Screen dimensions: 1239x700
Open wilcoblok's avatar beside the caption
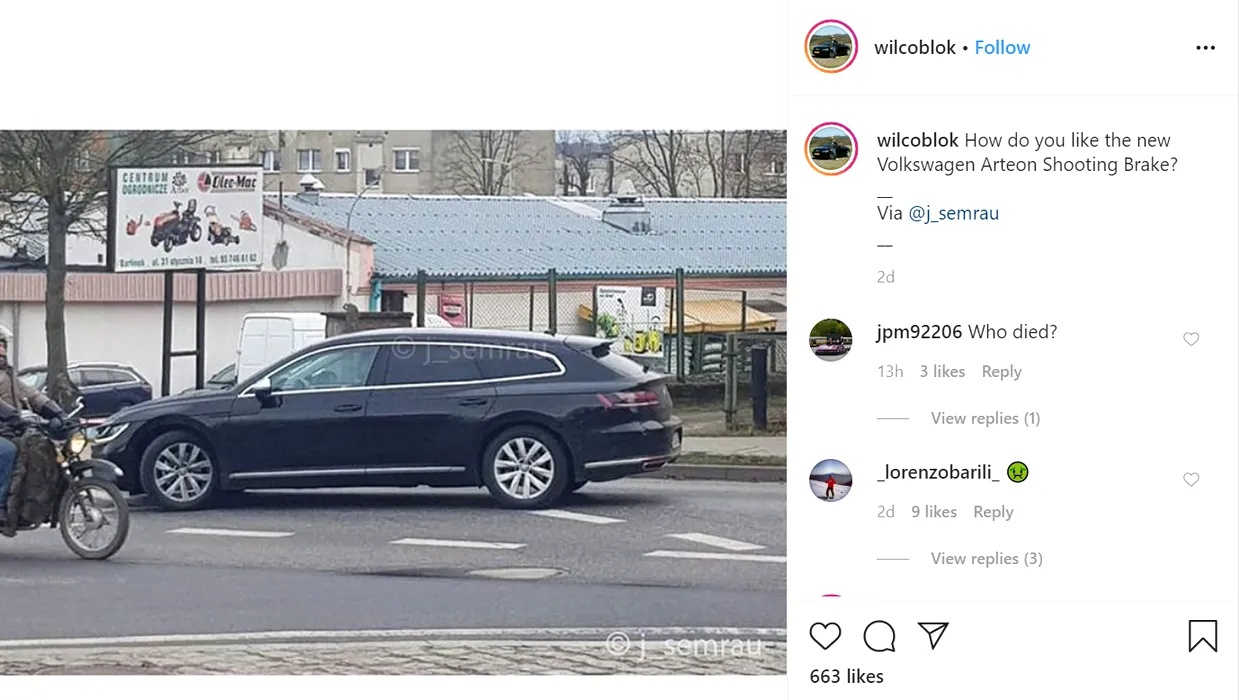(x=831, y=149)
